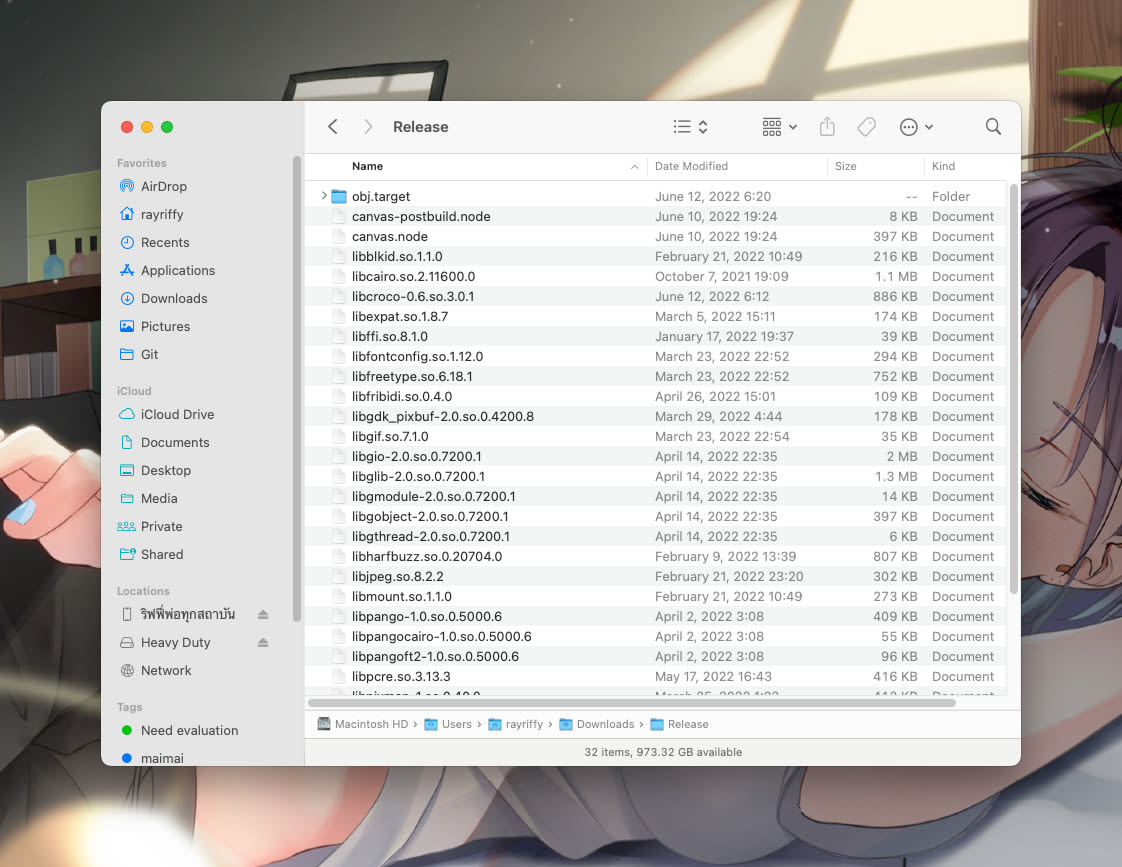The image size is (1122, 867).
Task: Open the More actions ellipsis menu
Action: [916, 127]
